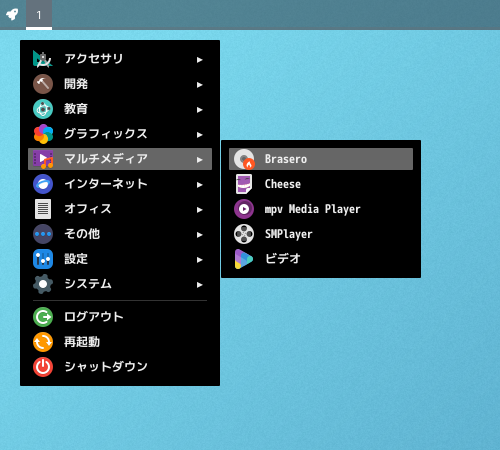Viewport: 500px width, 450px height.
Task: Click the 再起動 restart icon
Action: (x=43, y=342)
